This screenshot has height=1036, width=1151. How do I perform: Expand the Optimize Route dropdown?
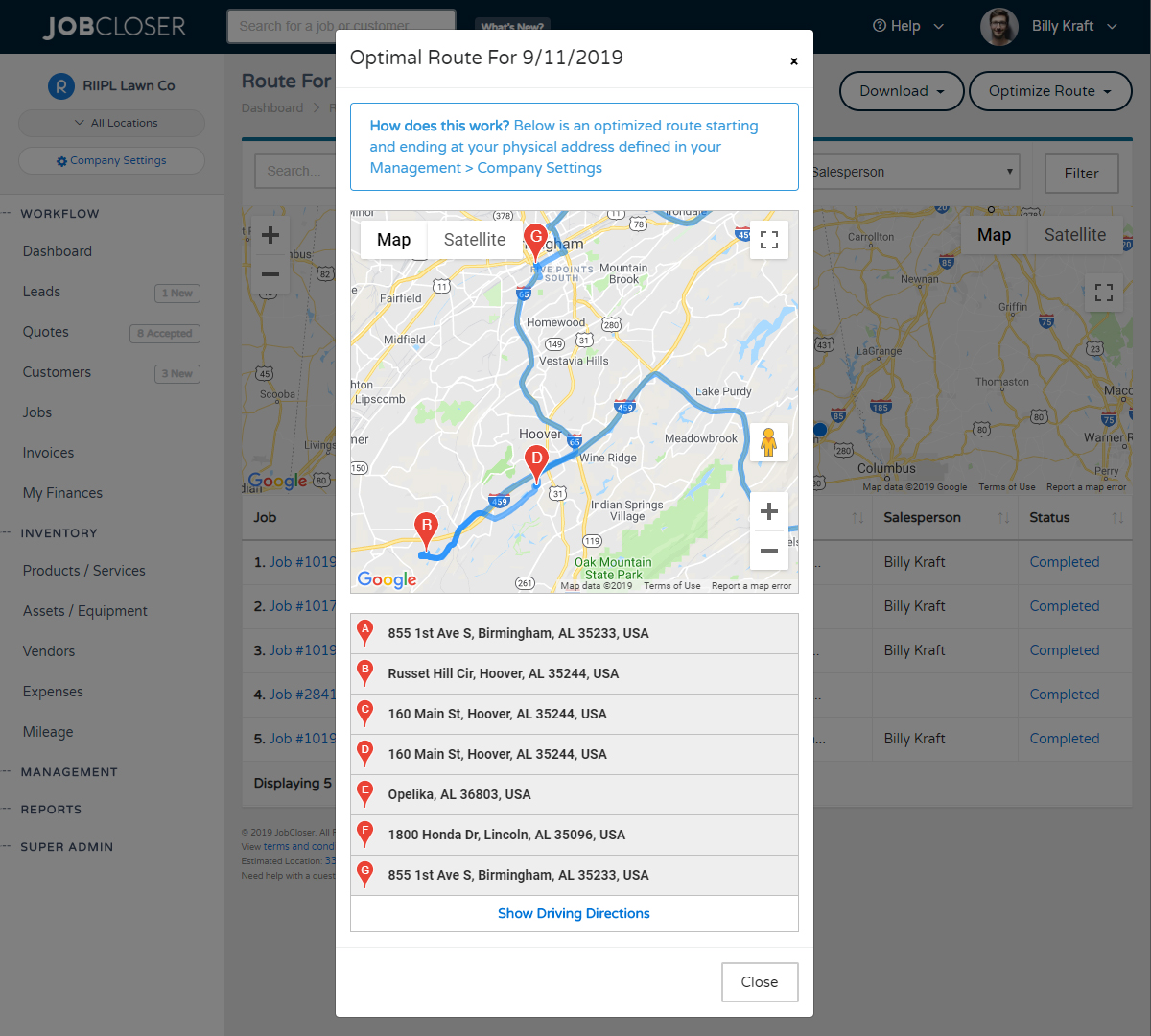[1050, 91]
